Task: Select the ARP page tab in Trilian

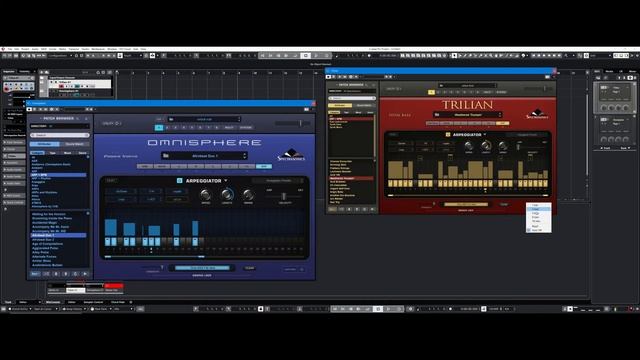Action: point(502,123)
